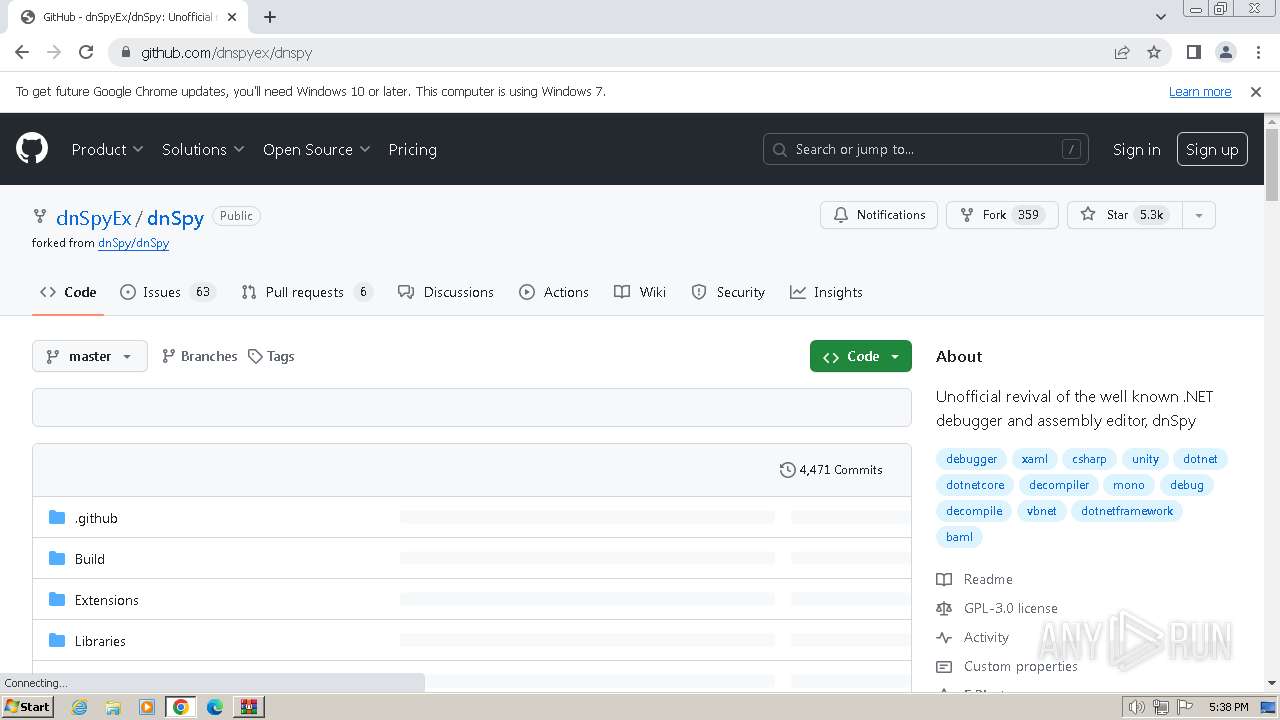
Task: Switch to the Actions tab
Action: 554,292
